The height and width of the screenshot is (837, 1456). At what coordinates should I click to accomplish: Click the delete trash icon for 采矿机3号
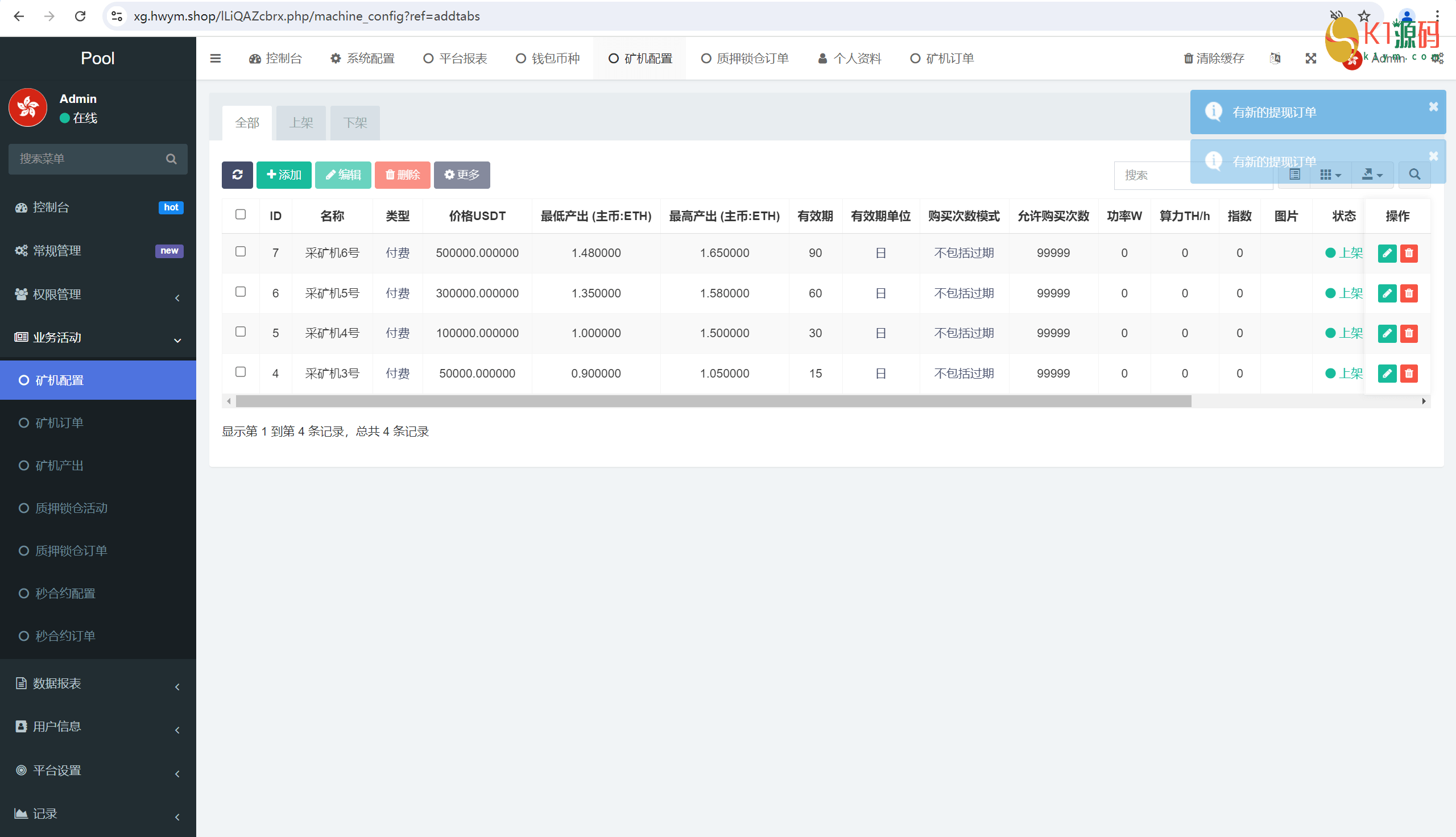[1408, 374]
